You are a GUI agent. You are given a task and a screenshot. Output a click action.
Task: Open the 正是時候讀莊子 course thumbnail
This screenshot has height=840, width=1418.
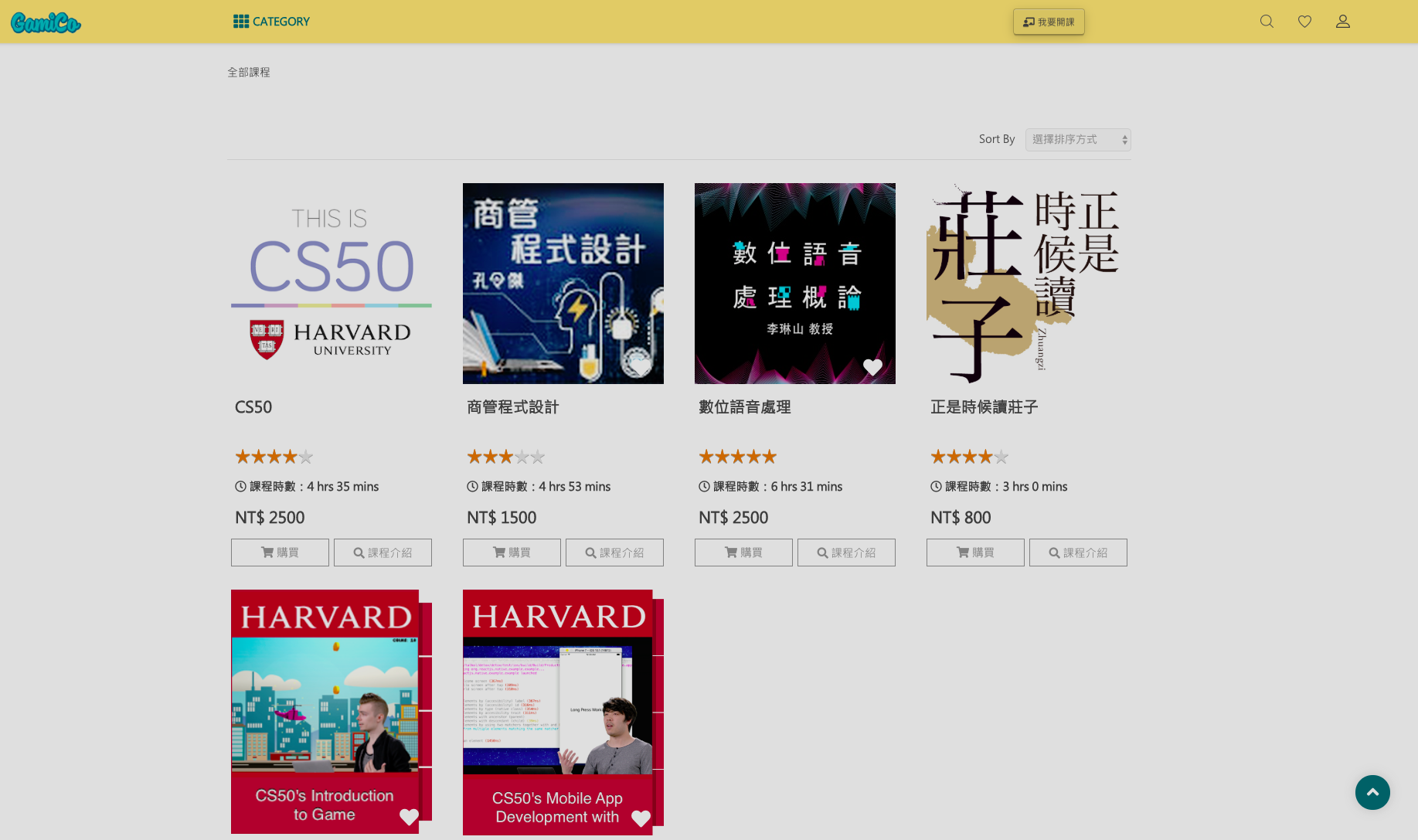point(1027,284)
